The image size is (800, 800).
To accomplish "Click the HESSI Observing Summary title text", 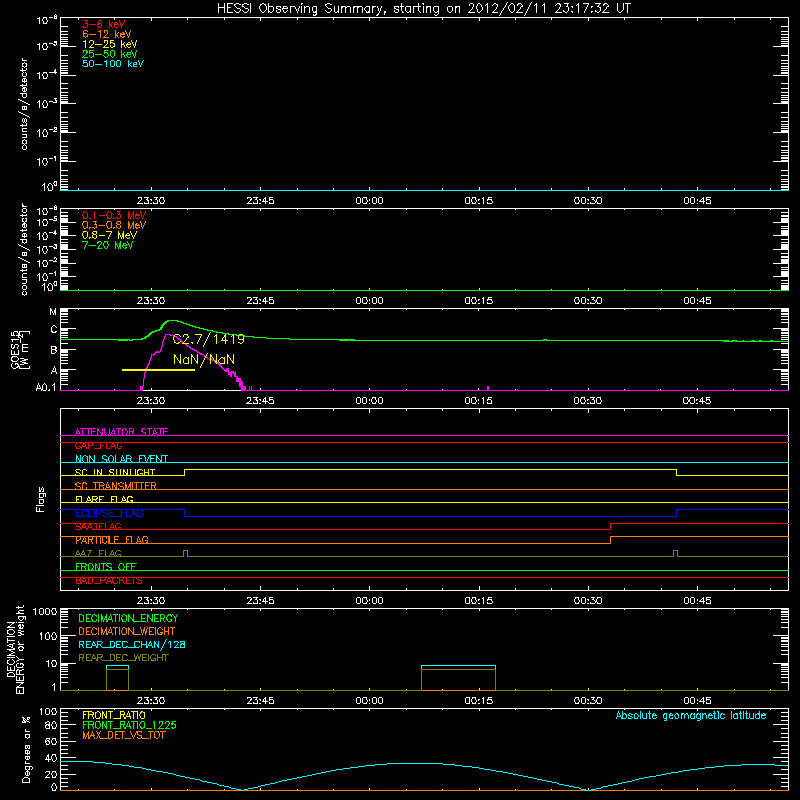I will tap(424, 9).
